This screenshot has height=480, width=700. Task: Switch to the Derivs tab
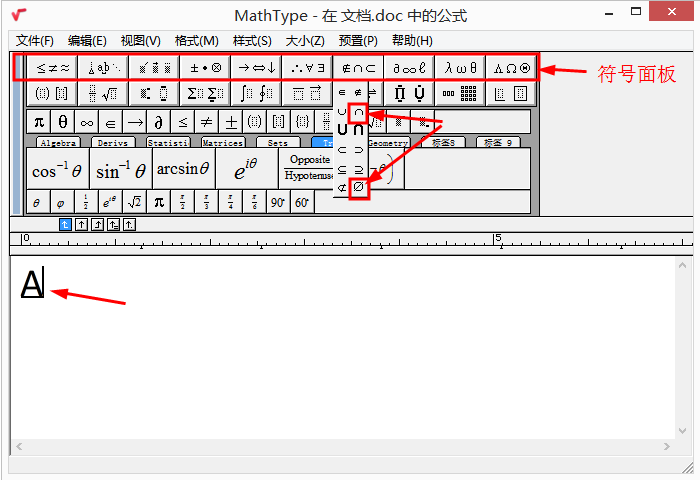113,142
